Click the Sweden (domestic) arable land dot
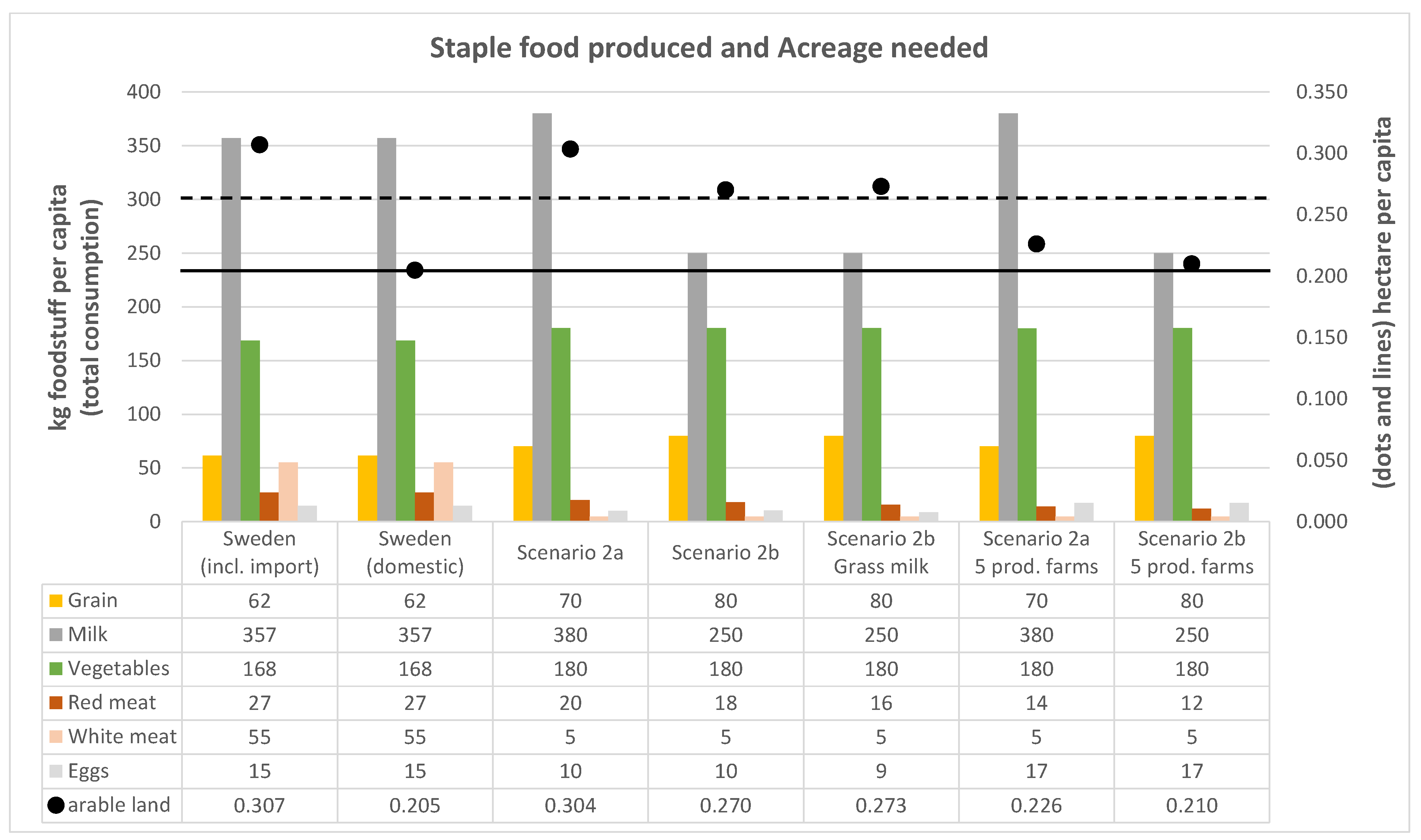 (415, 270)
